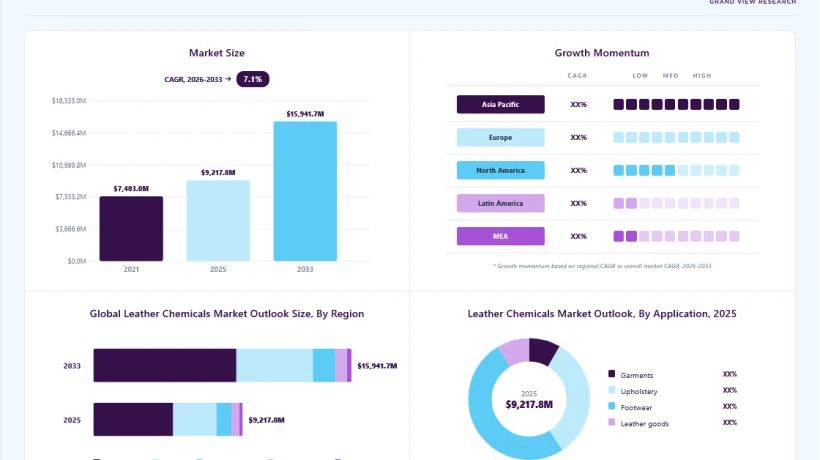
Task: Click the 2033 stacked regional bar
Action: coord(222,365)
